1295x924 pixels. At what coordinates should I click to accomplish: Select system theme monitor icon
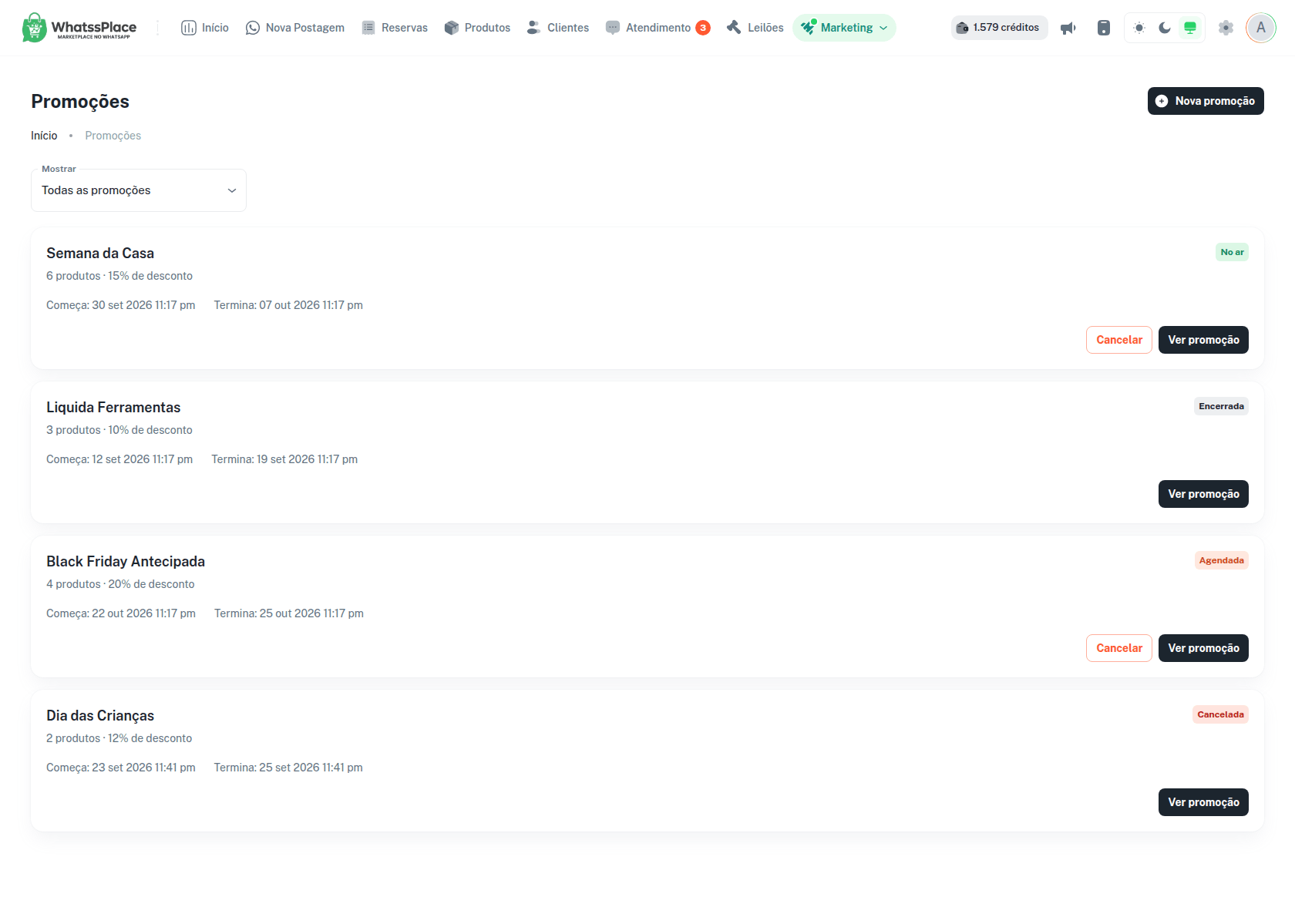click(1190, 28)
